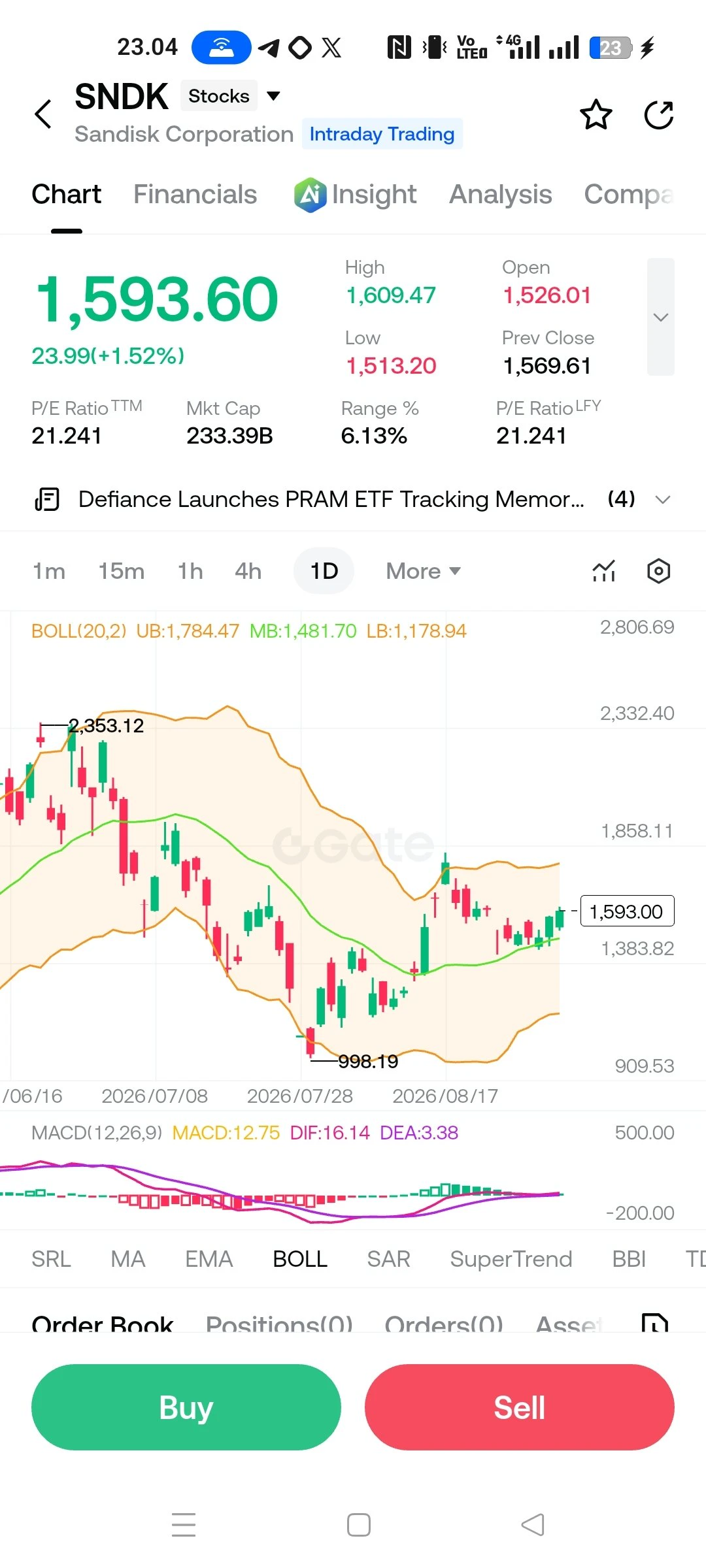Select the 1D timeframe

tap(324, 571)
